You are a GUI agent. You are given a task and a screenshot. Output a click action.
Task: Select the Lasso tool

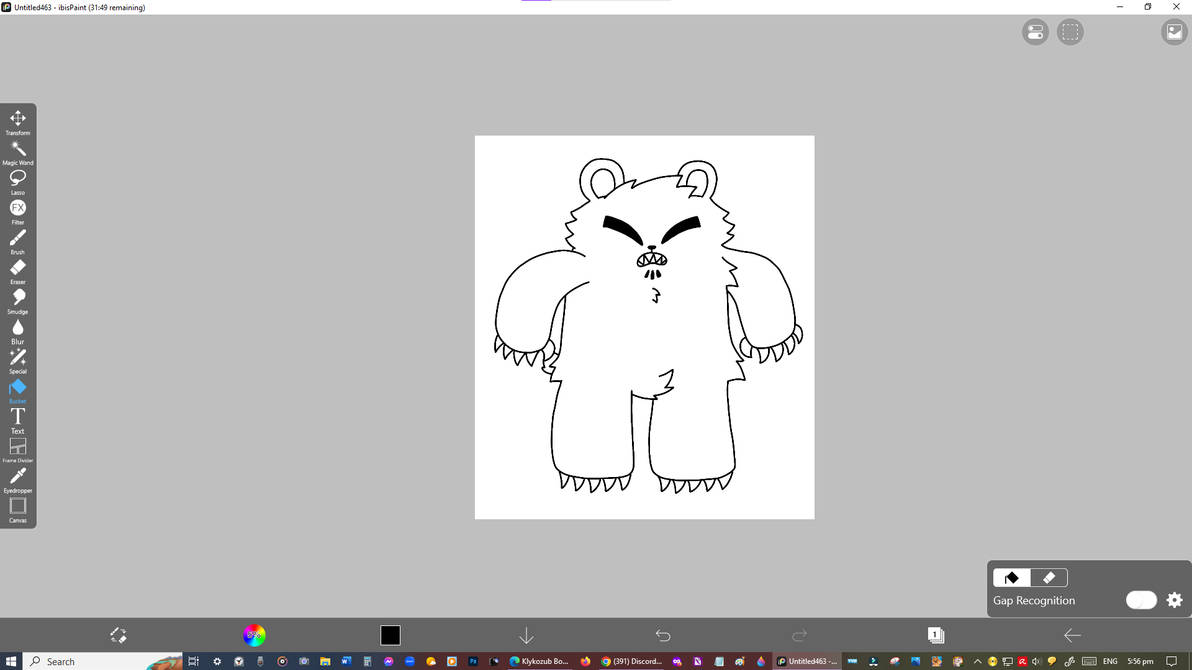pyautogui.click(x=18, y=179)
